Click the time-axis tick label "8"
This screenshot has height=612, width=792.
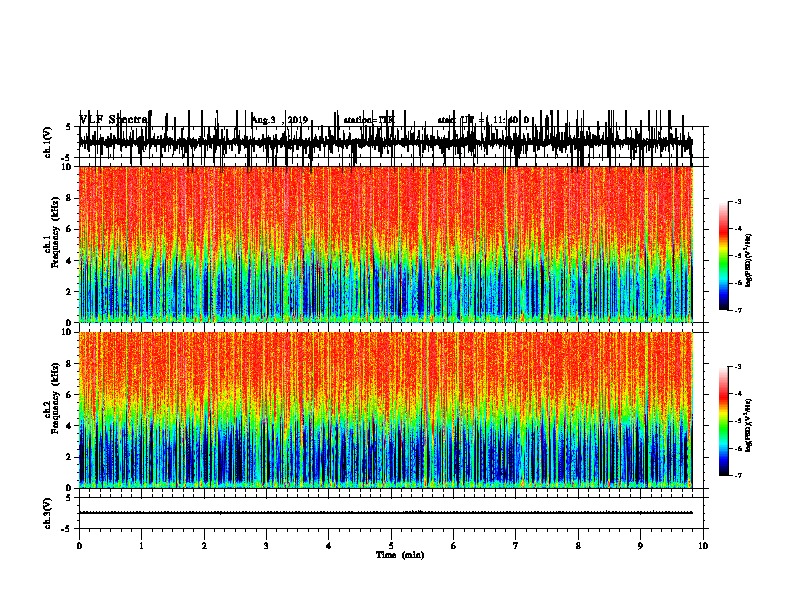[578, 546]
